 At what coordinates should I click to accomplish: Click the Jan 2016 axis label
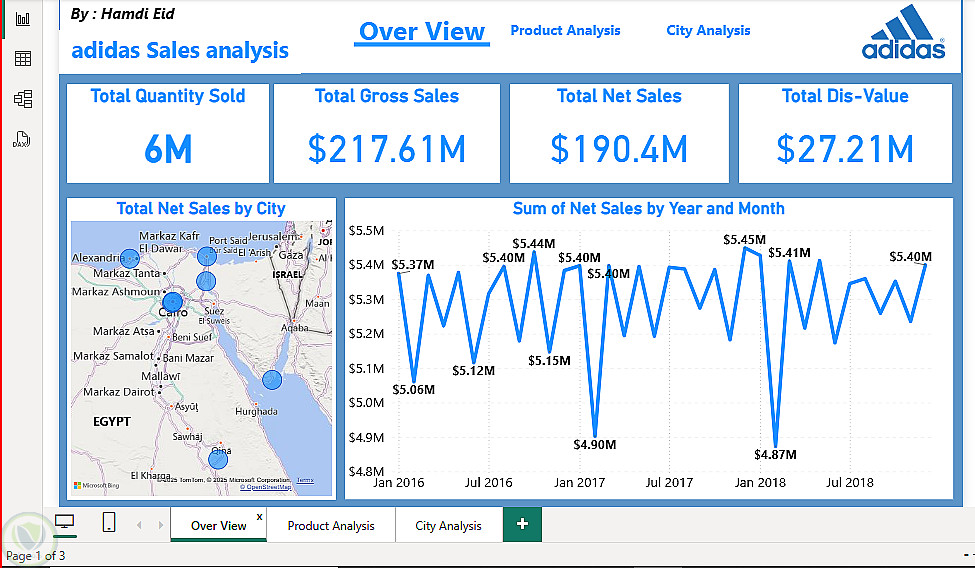[399, 482]
